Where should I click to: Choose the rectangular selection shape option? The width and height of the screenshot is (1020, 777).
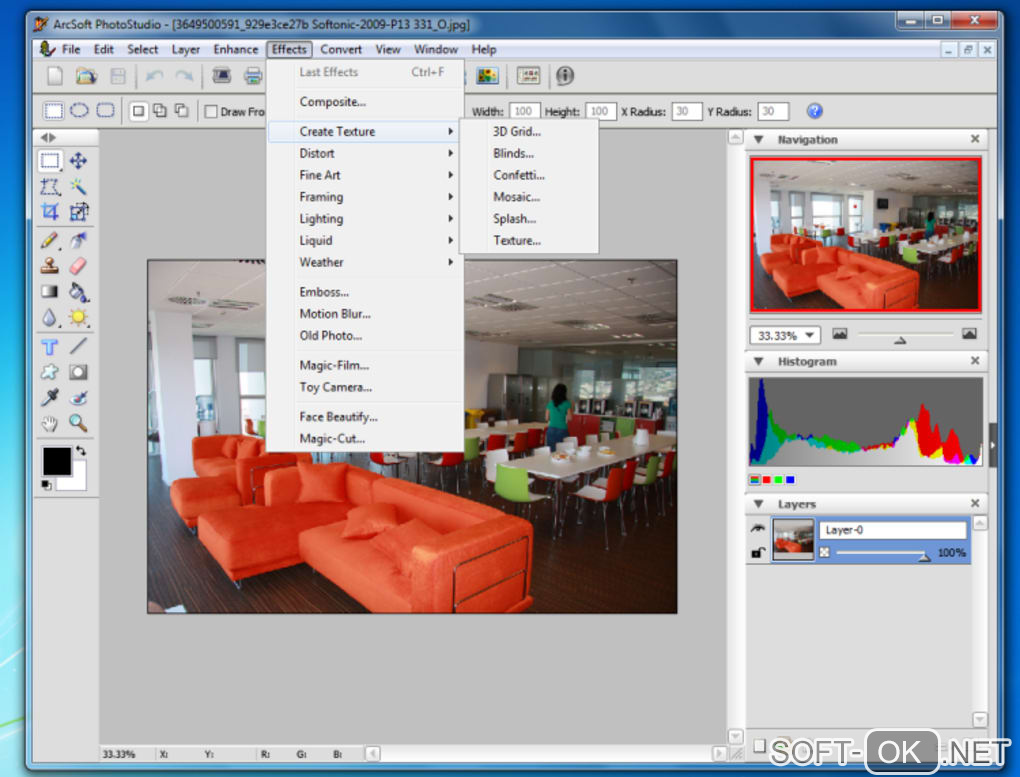pyautogui.click(x=53, y=111)
